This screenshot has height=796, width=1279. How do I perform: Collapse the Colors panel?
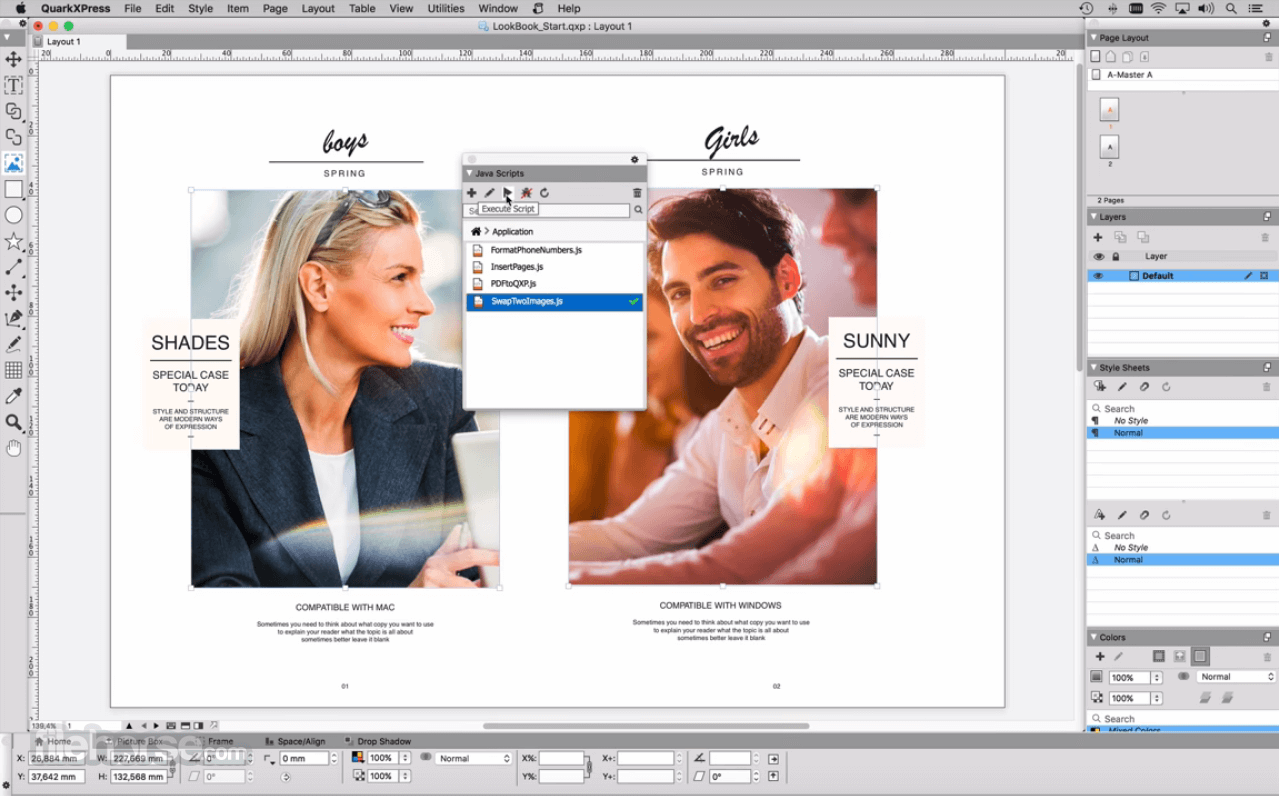click(x=1094, y=637)
